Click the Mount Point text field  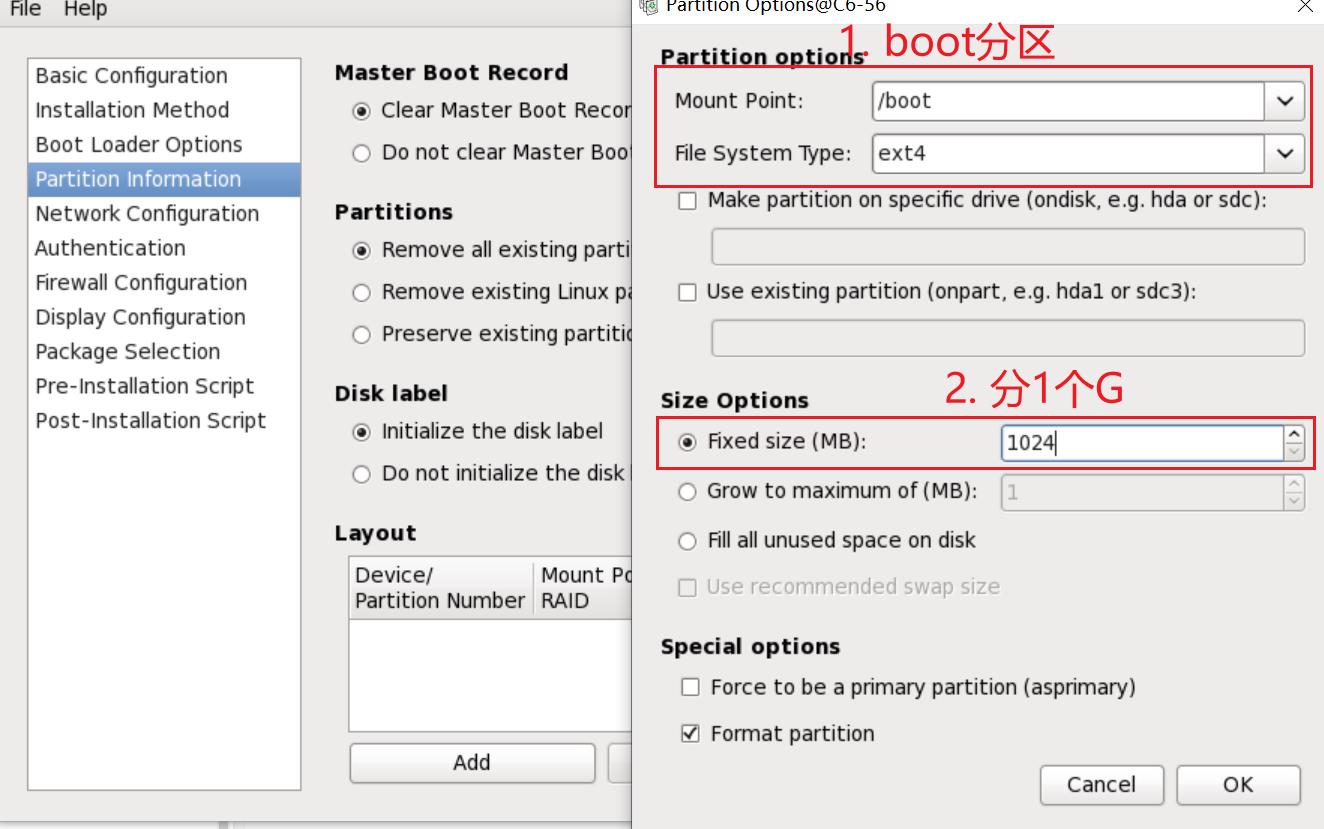tap(1068, 100)
